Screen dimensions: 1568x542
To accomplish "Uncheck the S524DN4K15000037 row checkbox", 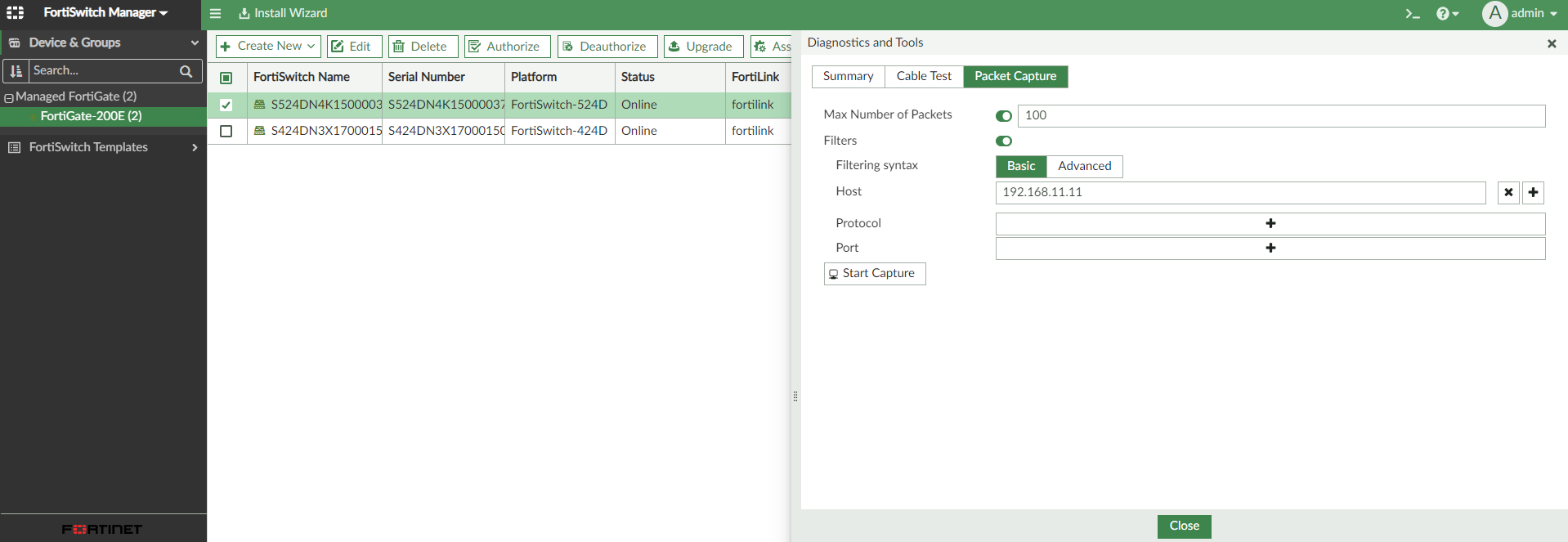I will point(226,105).
